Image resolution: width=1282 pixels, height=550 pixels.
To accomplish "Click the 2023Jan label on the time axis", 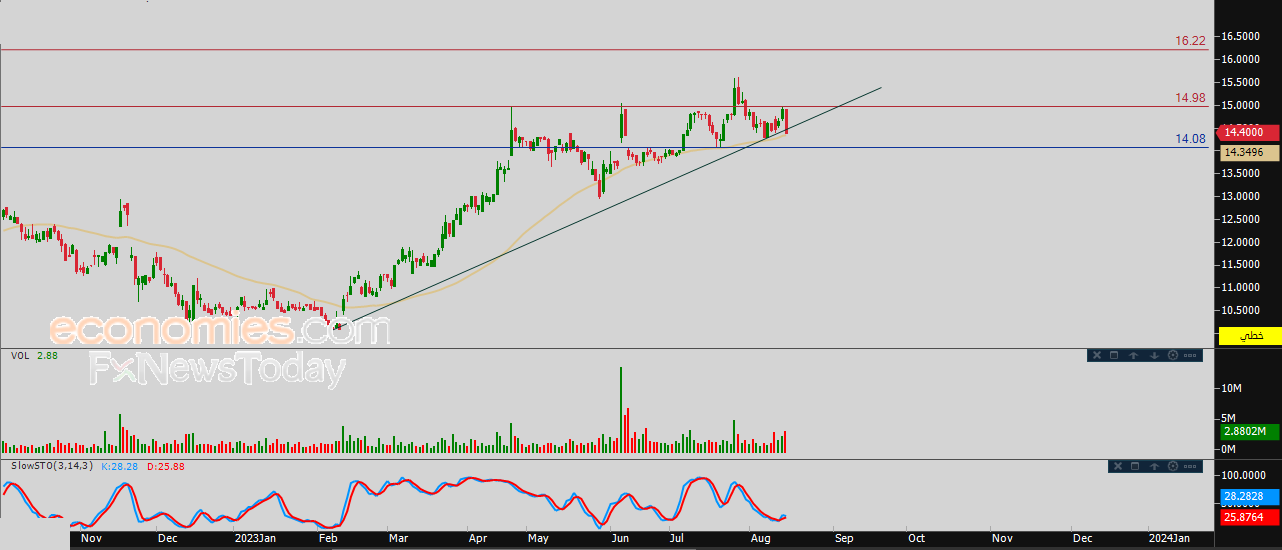I will 254,538.
